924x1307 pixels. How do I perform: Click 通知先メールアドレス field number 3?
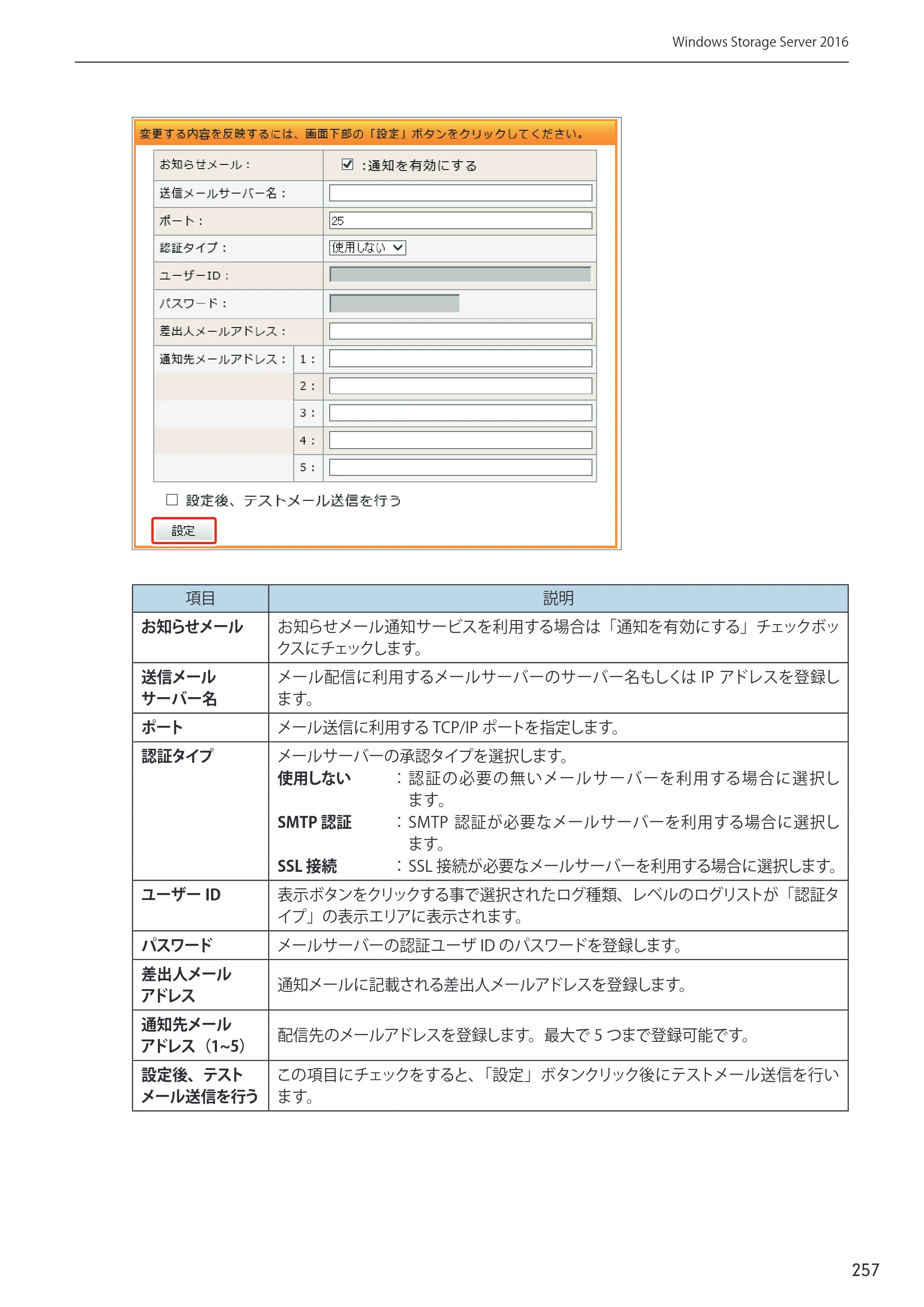(x=460, y=413)
